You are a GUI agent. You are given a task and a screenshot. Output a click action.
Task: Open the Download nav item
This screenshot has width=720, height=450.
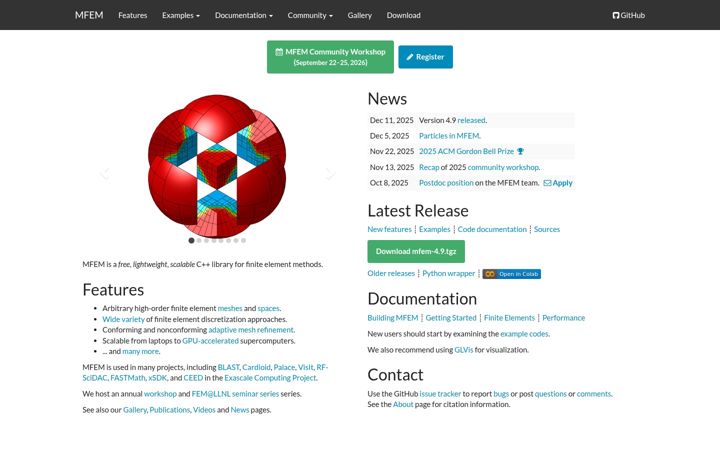(x=404, y=15)
